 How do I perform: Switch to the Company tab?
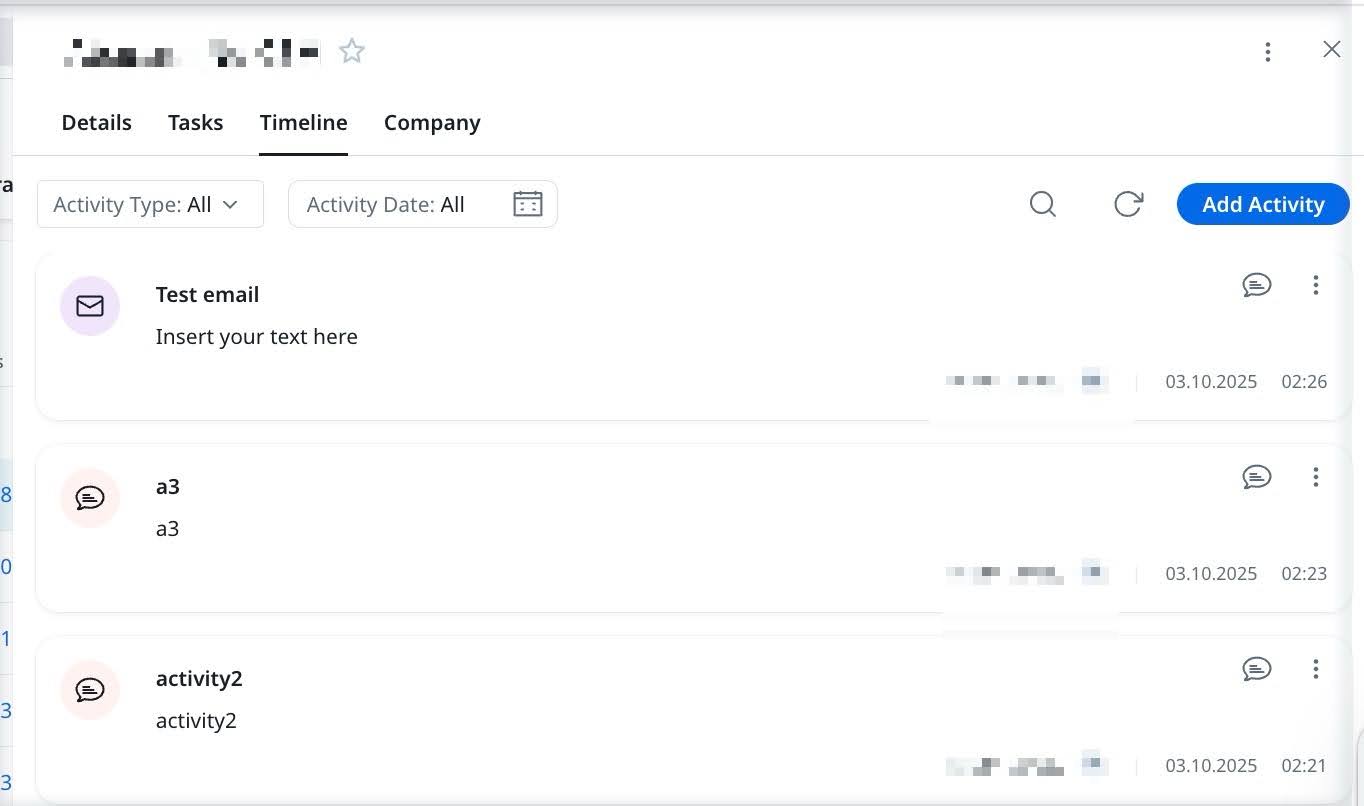coord(432,122)
